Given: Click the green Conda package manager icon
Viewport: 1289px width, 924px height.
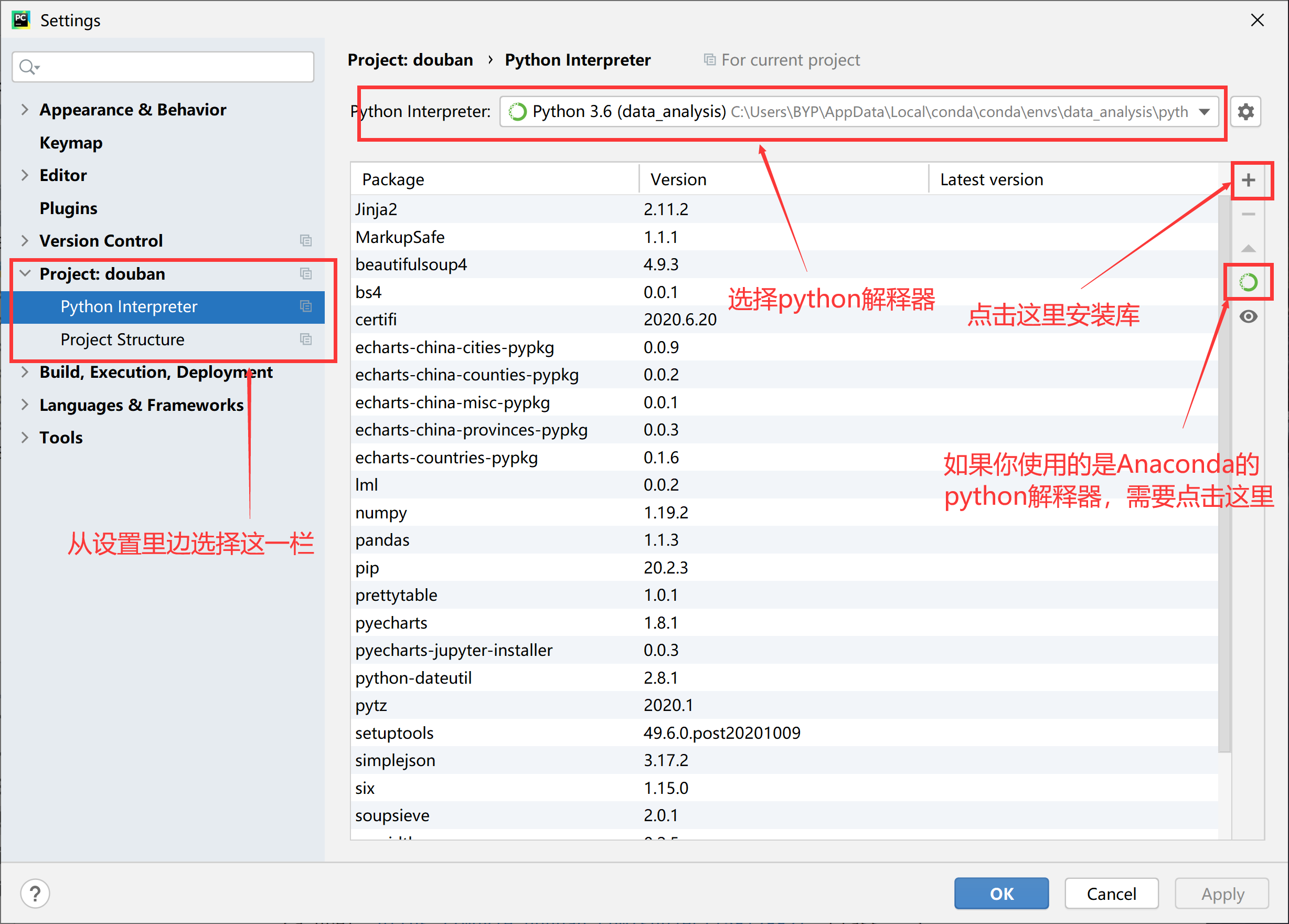Looking at the screenshot, I should pyautogui.click(x=1248, y=282).
